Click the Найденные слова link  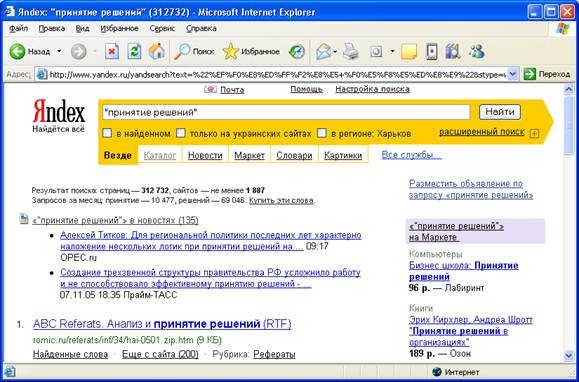click(71, 355)
